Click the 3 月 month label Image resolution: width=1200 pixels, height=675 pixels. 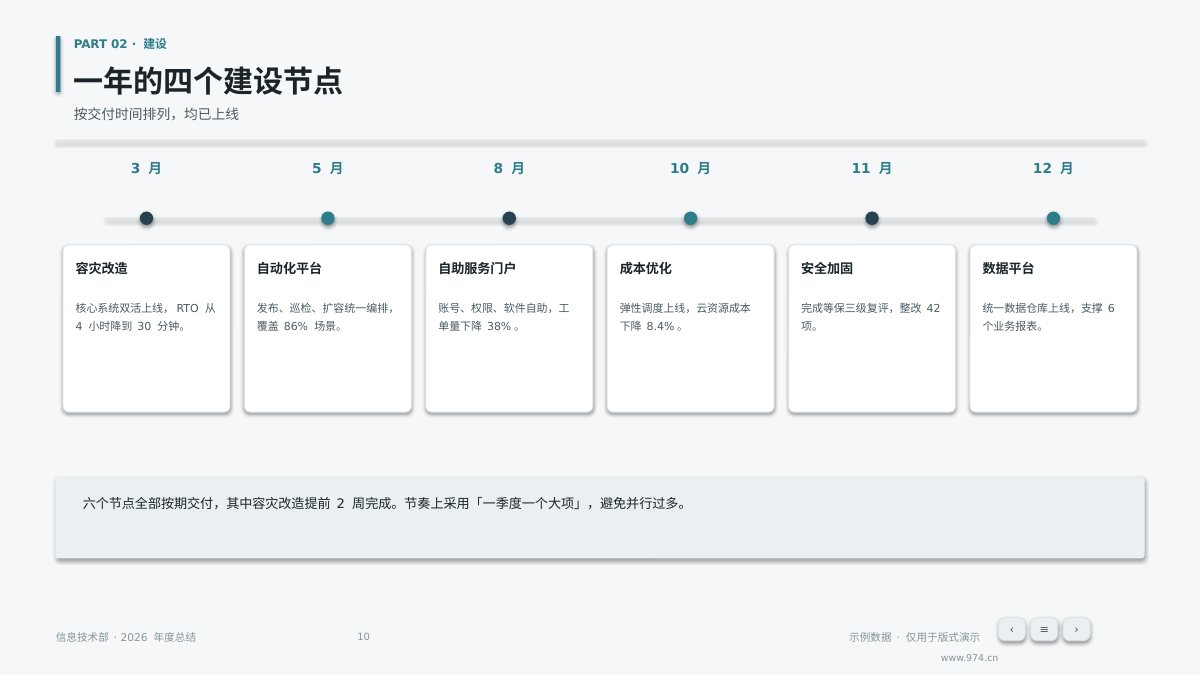[146, 168]
